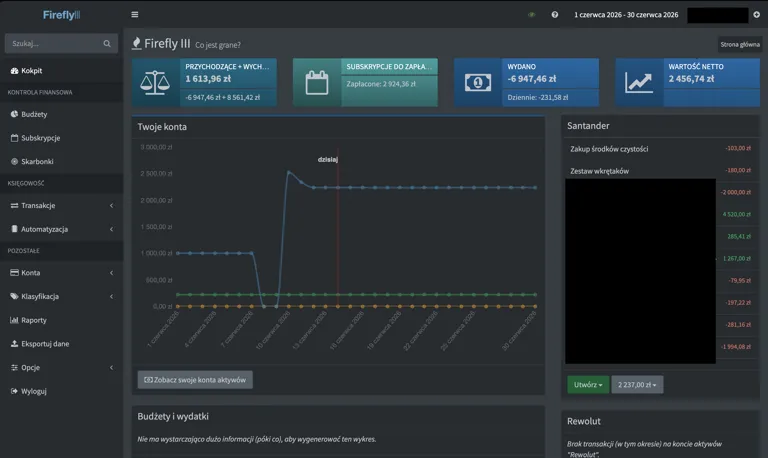
Task: Click the Firefly III logo
Action: click(x=61, y=15)
